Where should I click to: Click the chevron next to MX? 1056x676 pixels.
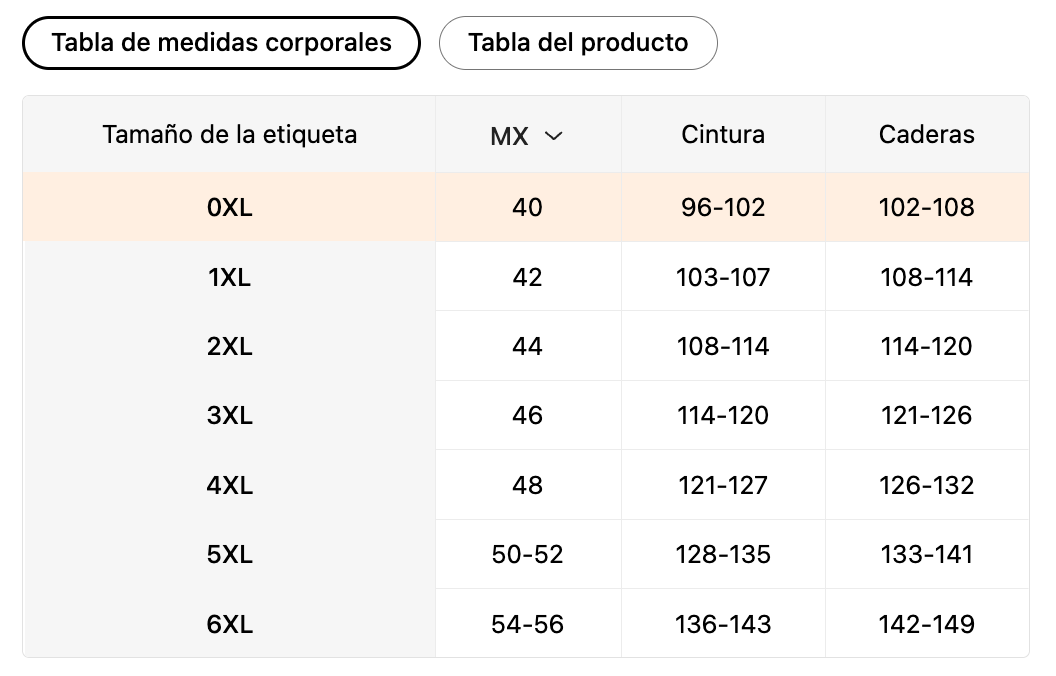pos(553,136)
